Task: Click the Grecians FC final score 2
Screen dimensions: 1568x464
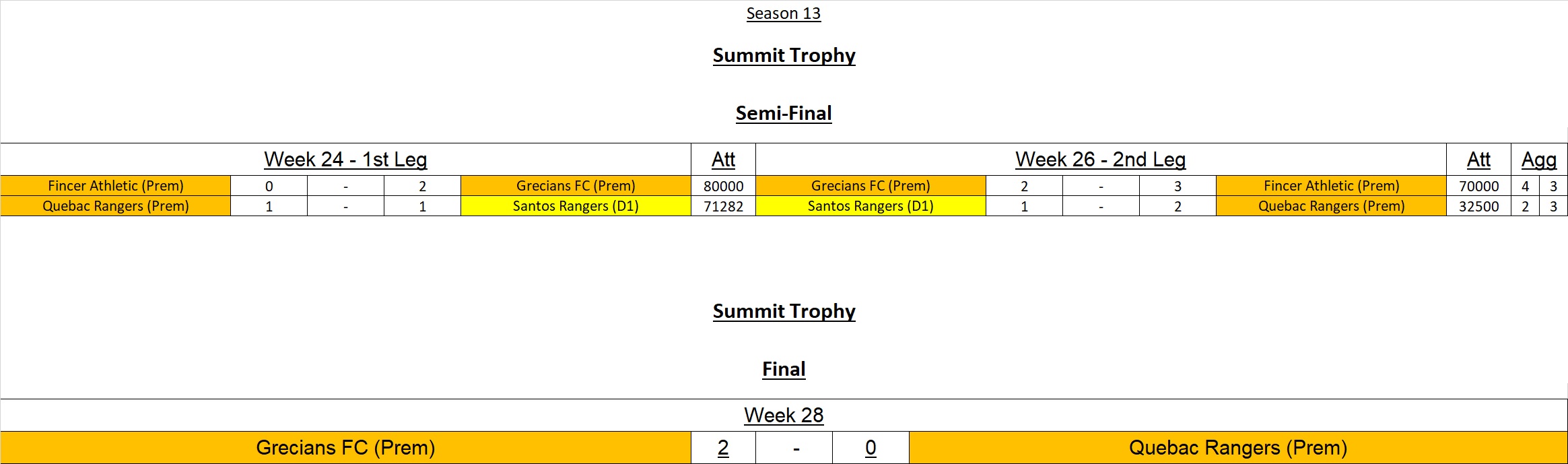Action: [723, 448]
